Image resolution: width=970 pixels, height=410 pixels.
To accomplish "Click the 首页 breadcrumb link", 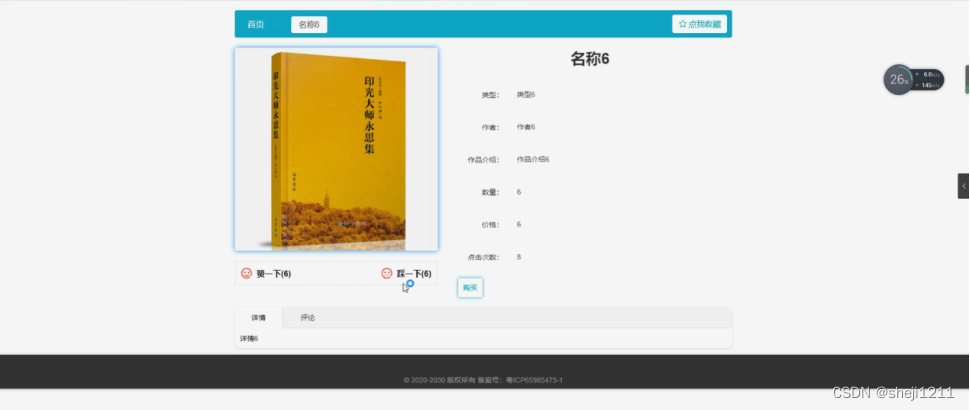I will (255, 25).
